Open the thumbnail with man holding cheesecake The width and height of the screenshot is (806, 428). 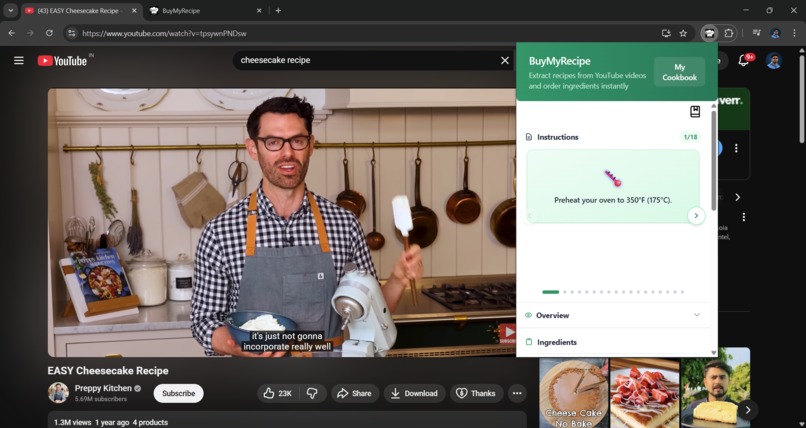click(716, 387)
